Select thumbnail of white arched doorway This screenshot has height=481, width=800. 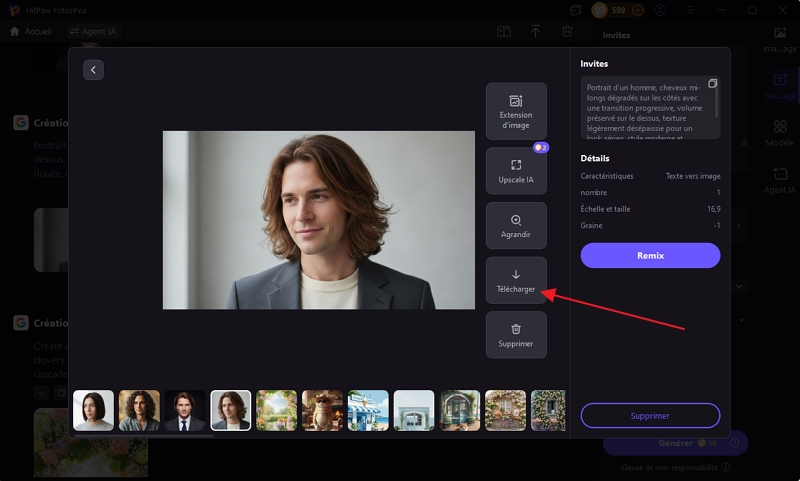(414, 410)
